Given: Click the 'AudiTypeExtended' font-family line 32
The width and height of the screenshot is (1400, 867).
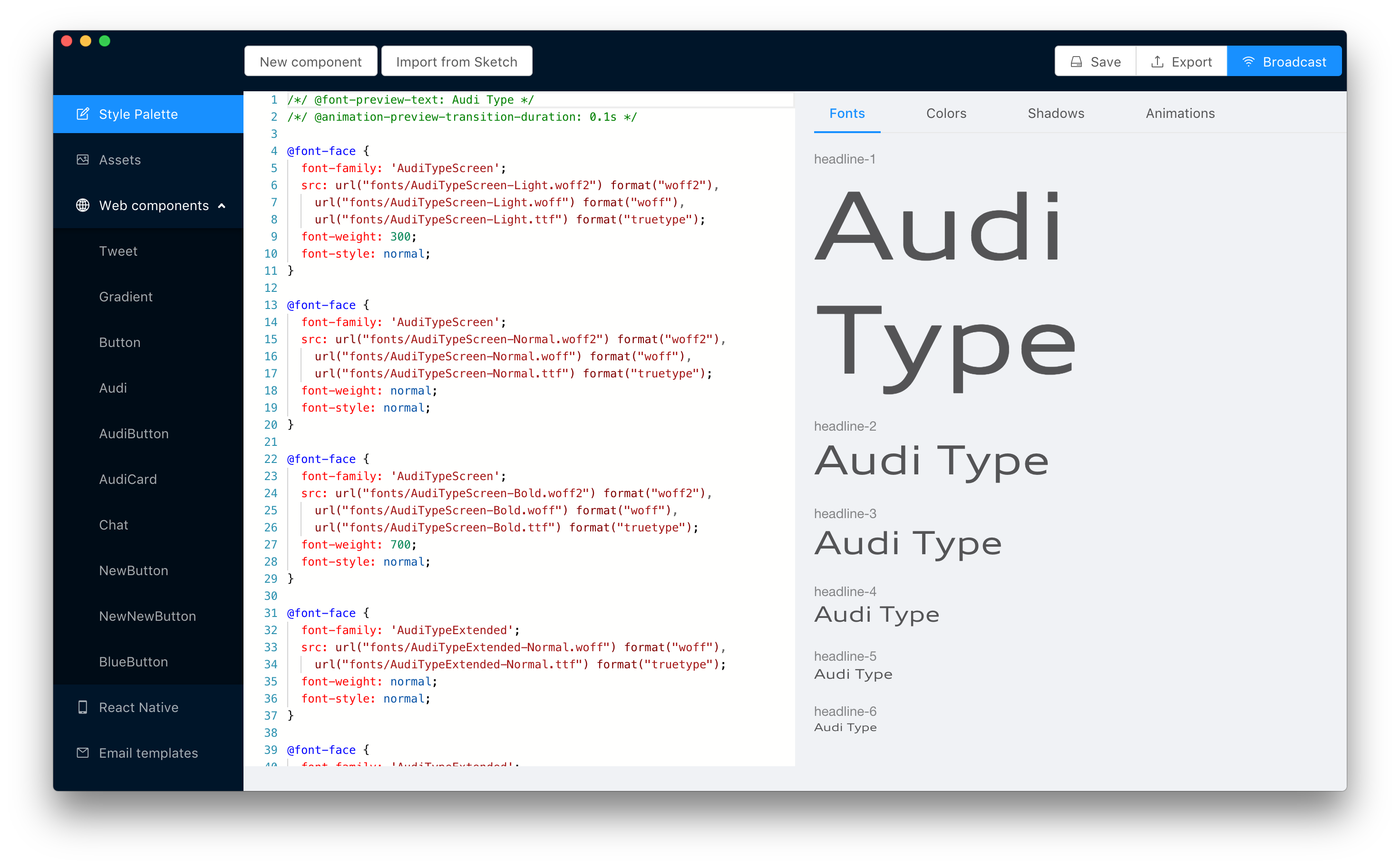Looking at the screenshot, I should pyautogui.click(x=411, y=630).
